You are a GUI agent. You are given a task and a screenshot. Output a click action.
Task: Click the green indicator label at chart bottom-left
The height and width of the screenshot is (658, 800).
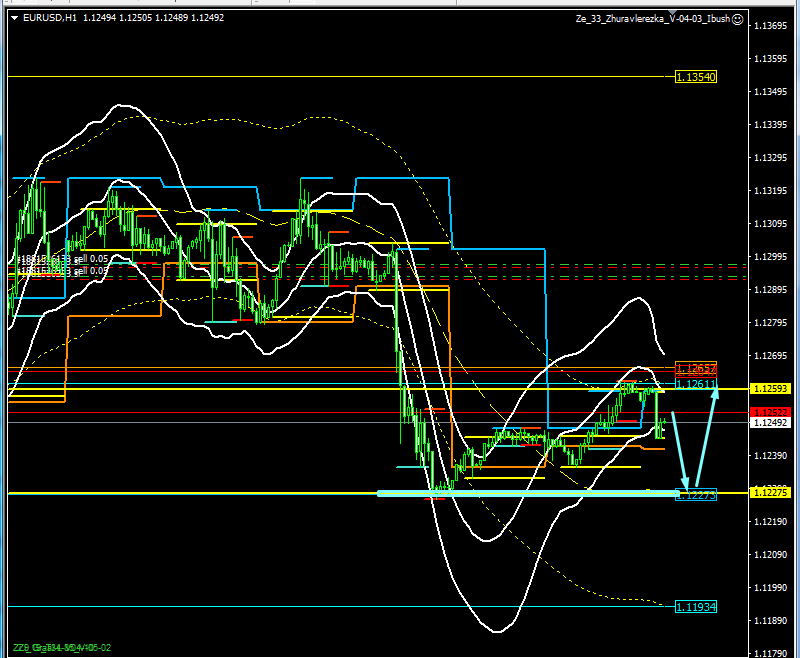[x=62, y=648]
